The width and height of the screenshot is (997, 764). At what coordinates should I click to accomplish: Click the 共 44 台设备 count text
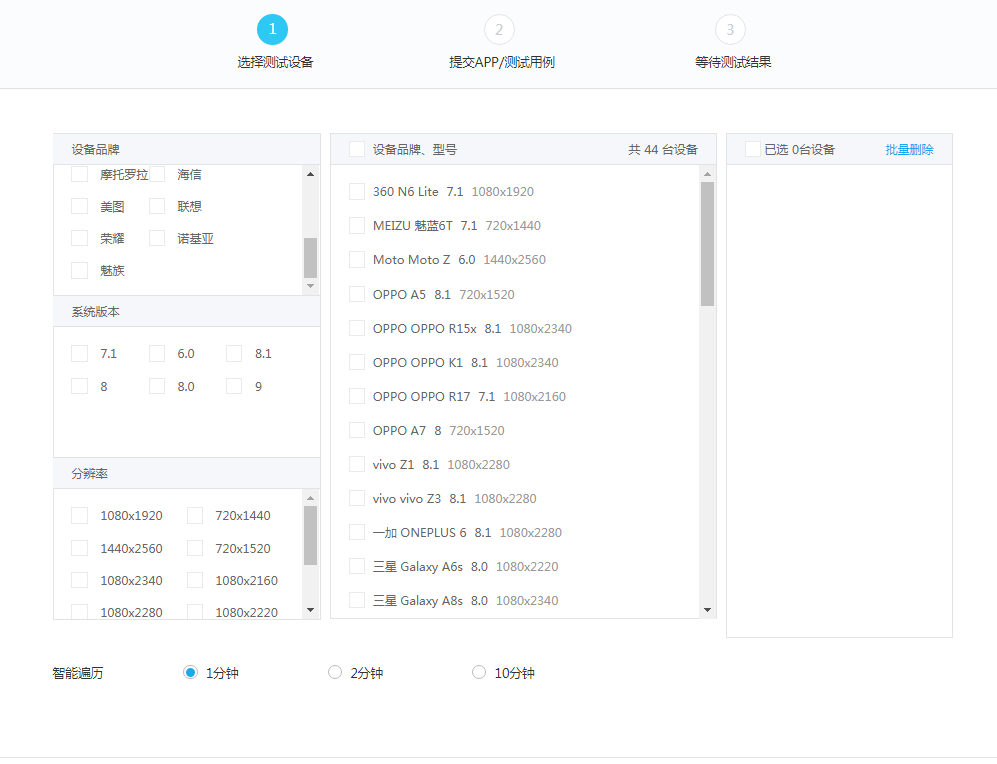(663, 149)
